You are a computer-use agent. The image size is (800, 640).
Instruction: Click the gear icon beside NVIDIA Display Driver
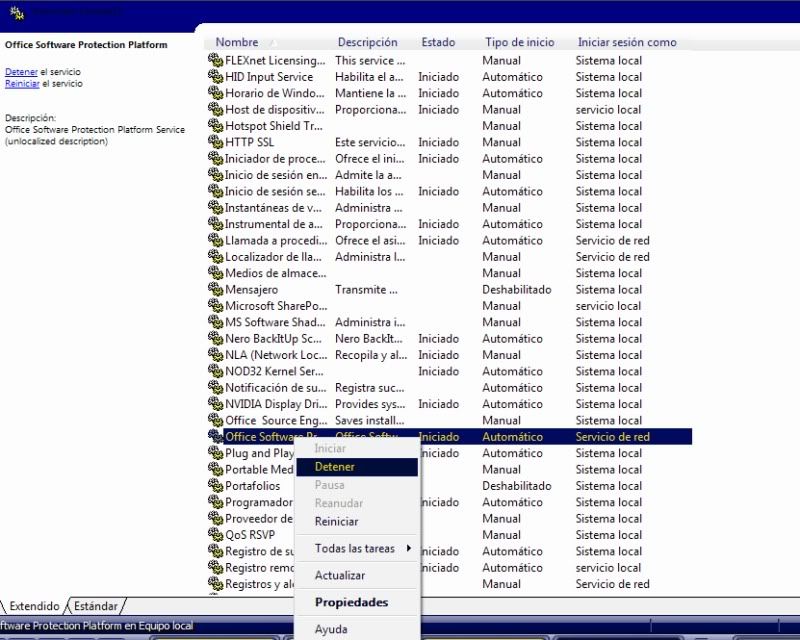tap(215, 403)
